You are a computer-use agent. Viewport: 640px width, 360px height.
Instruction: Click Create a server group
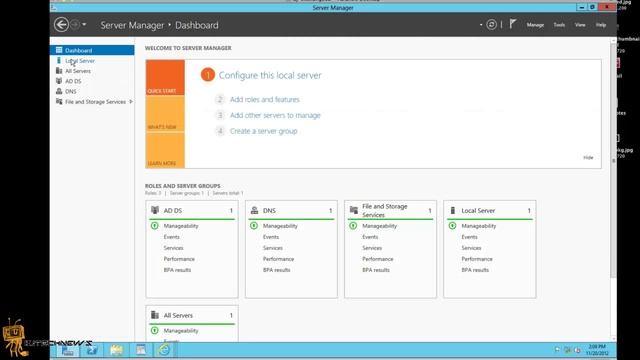point(263,131)
